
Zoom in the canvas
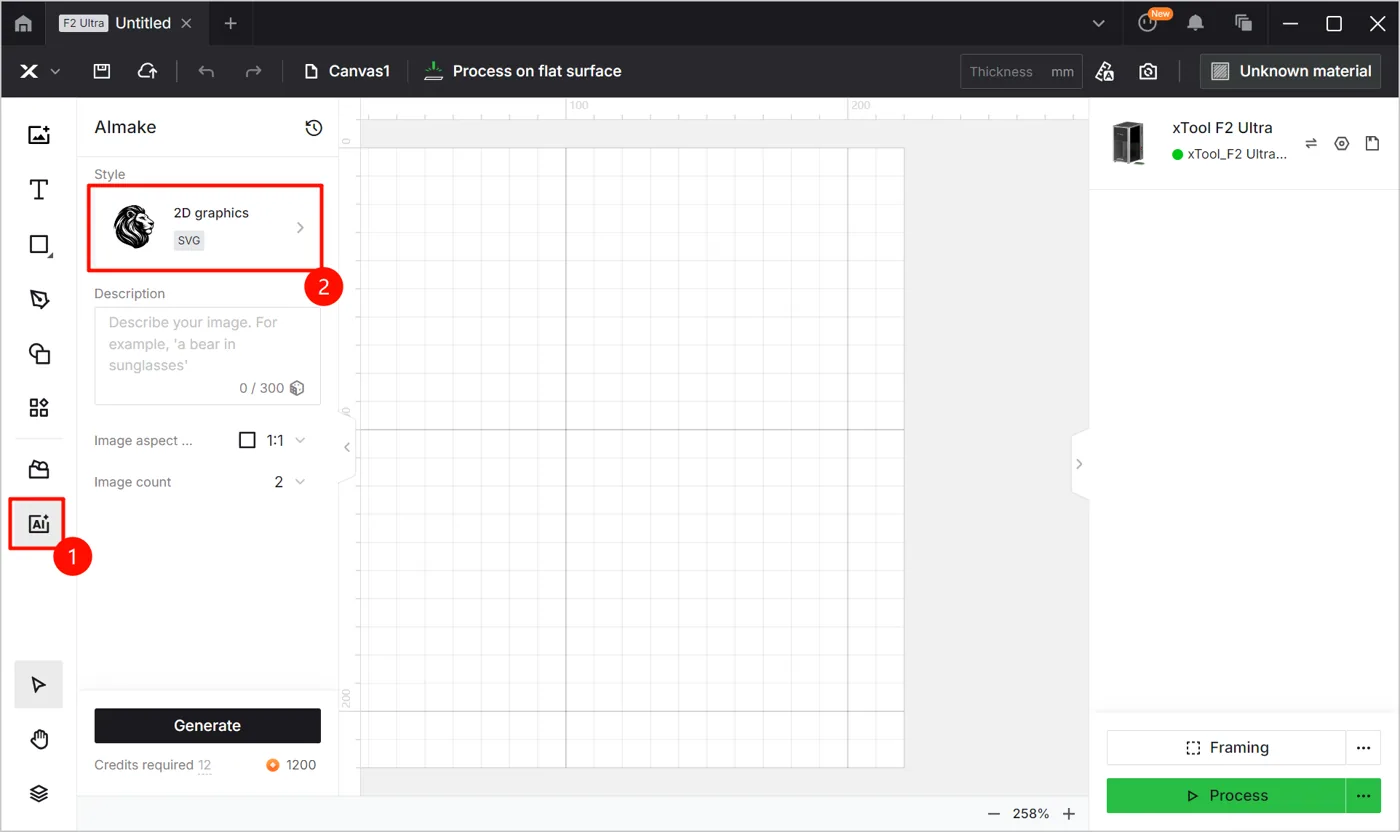click(x=1069, y=814)
